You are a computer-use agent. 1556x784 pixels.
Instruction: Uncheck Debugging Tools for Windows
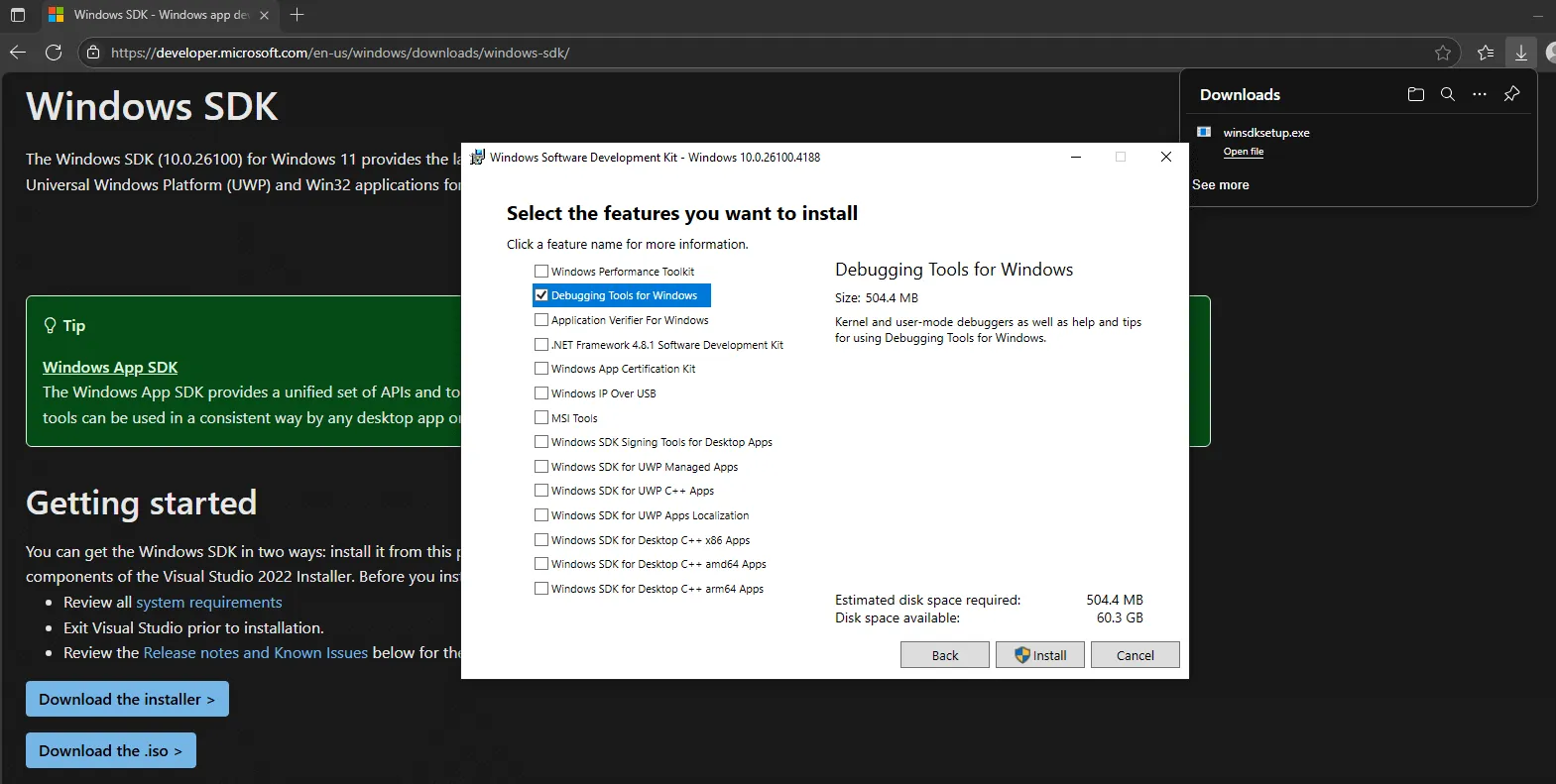541,295
